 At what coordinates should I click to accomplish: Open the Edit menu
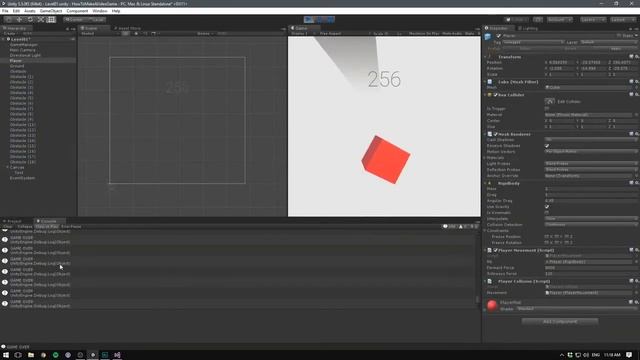point(16,11)
